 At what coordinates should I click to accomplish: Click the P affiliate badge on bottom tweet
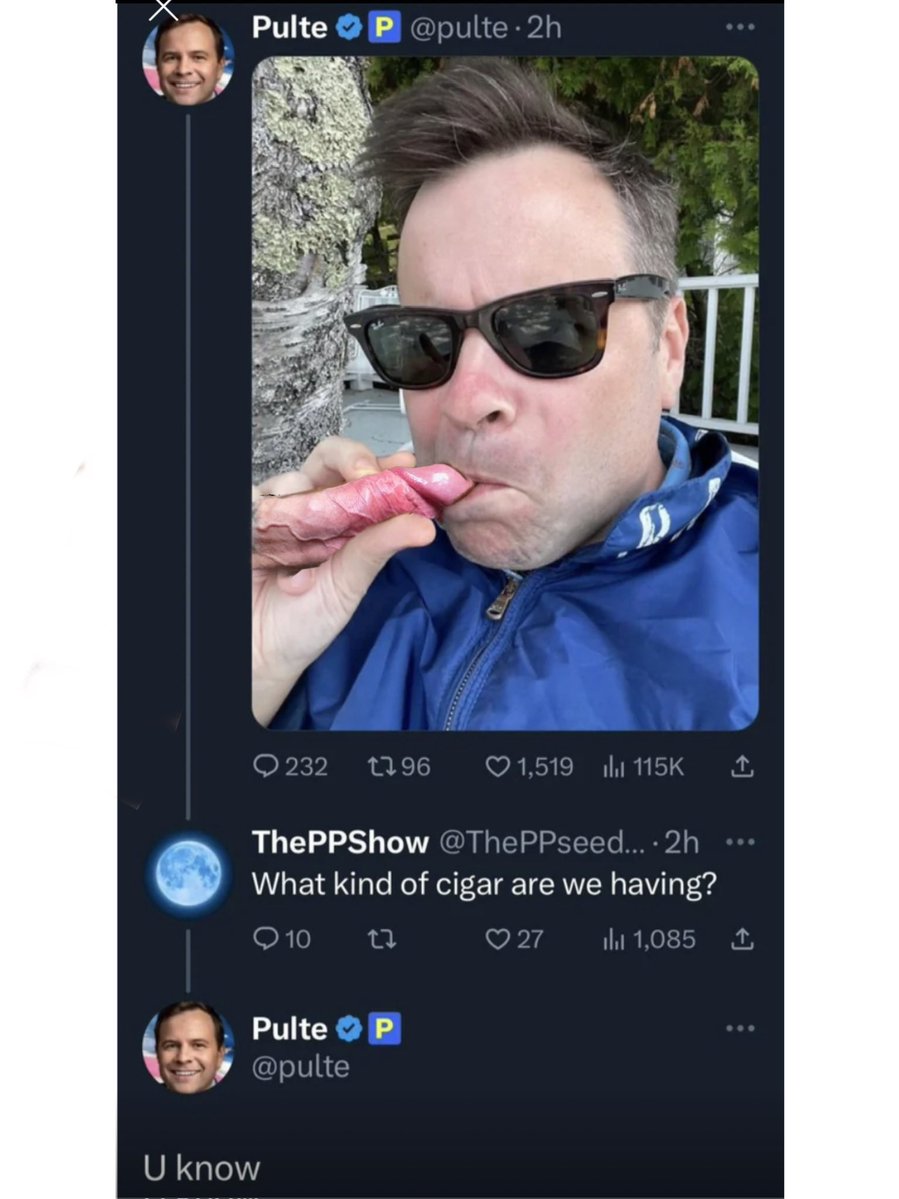tap(386, 1028)
